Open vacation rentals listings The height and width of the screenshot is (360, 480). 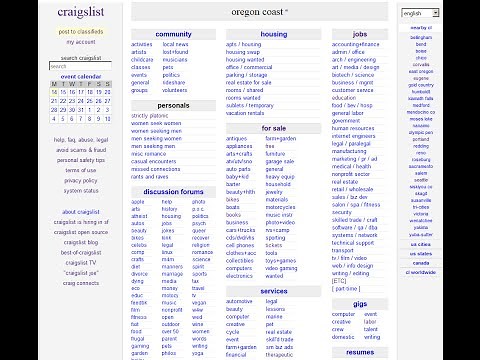(x=245, y=113)
